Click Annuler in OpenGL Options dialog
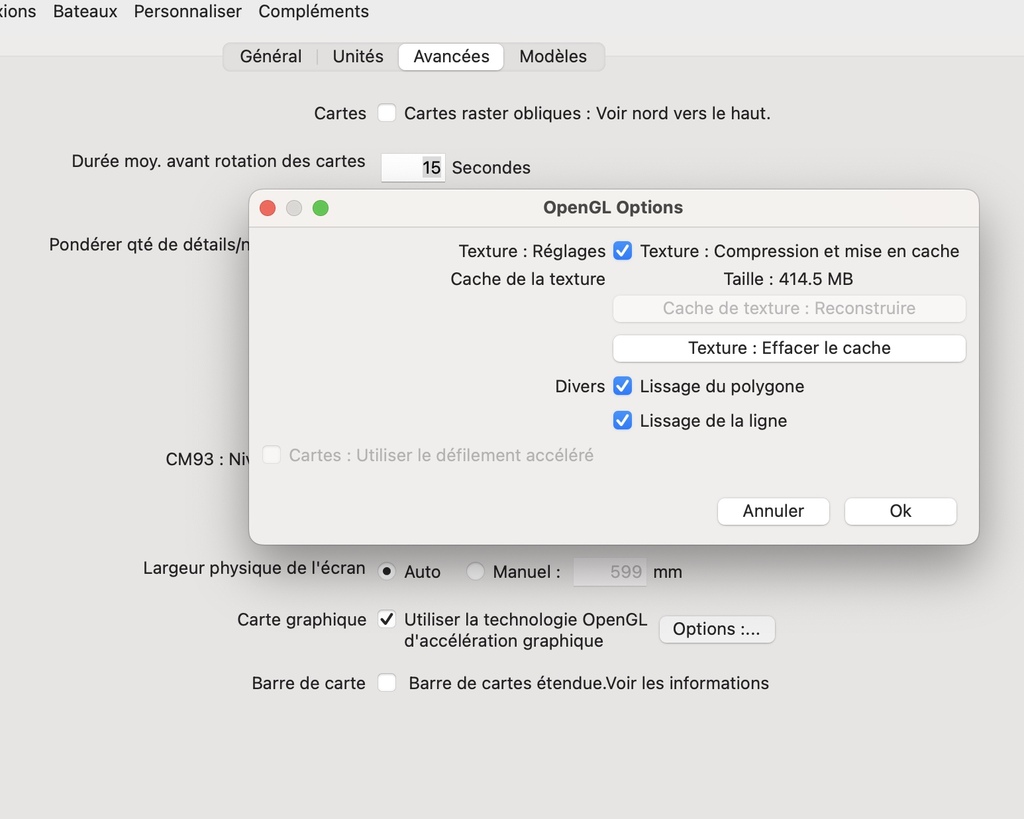1024x819 pixels. click(x=773, y=511)
